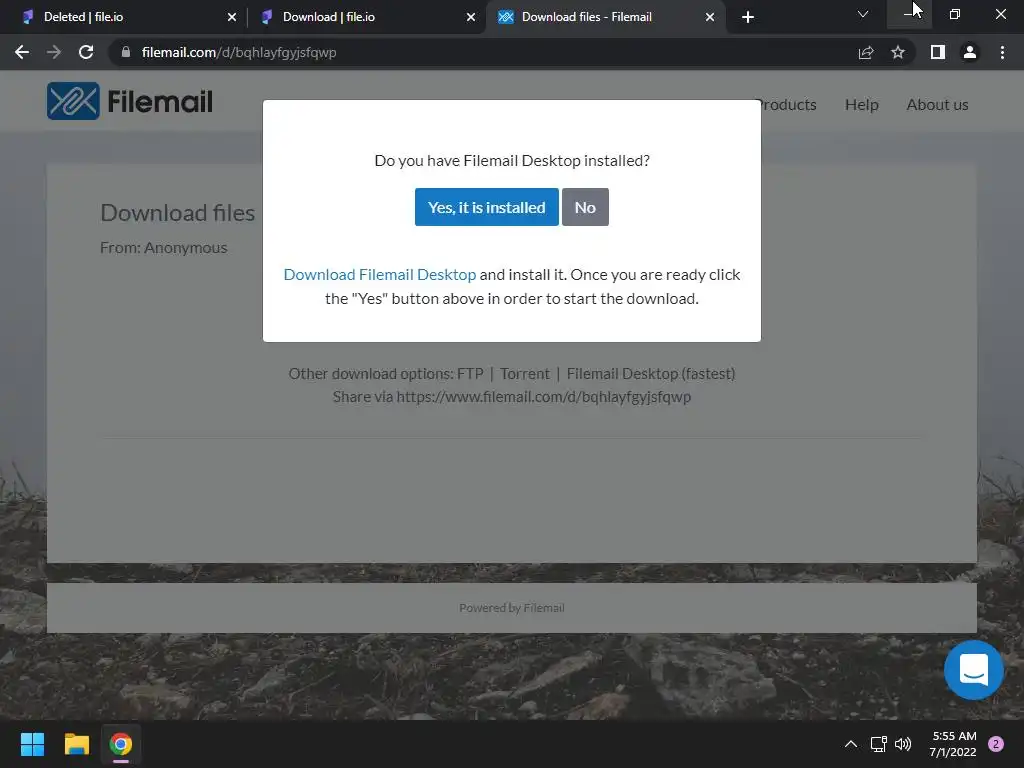This screenshot has height=768, width=1024.
Task: Open Chrome three-dot menu
Action: (x=1002, y=52)
